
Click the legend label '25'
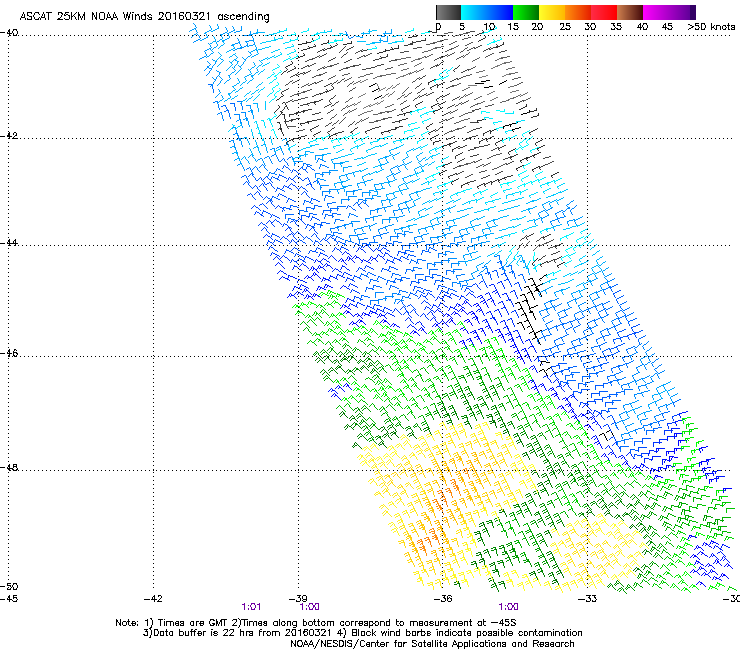coord(565,26)
